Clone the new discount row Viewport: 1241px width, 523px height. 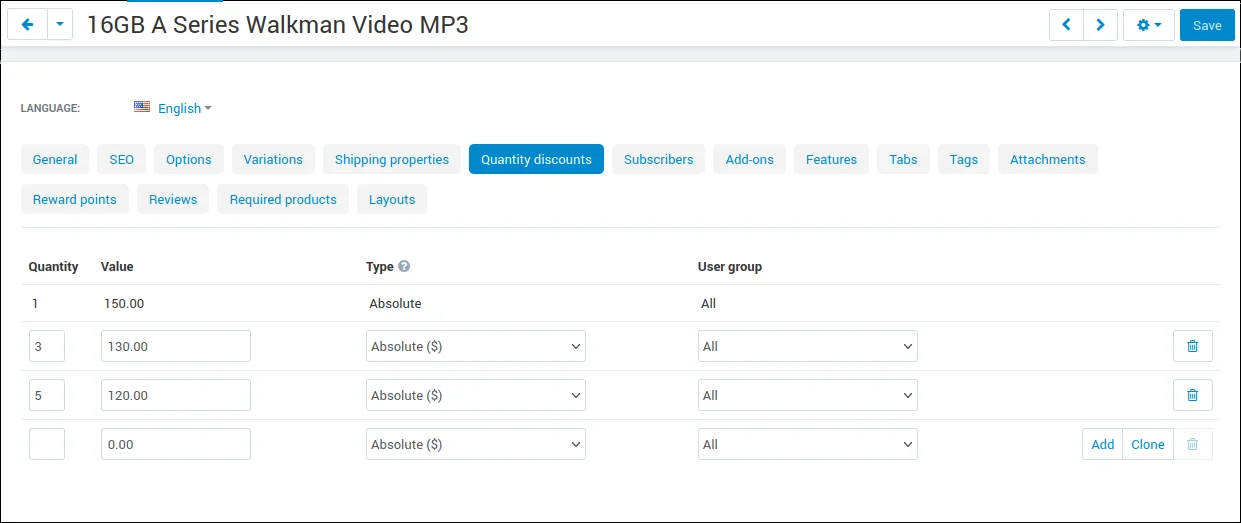(x=1148, y=444)
